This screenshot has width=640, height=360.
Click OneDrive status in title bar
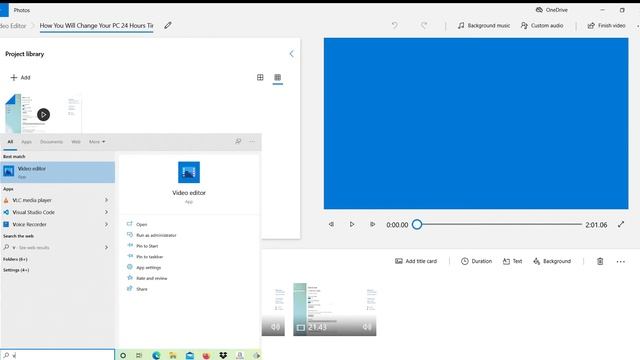pos(551,10)
